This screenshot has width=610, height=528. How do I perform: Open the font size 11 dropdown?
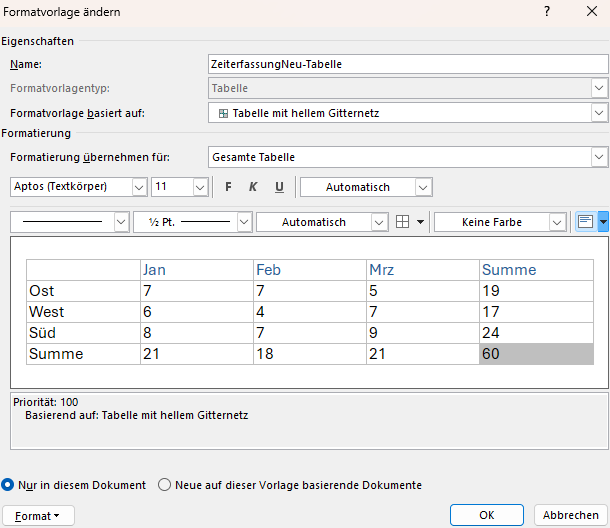[199, 187]
